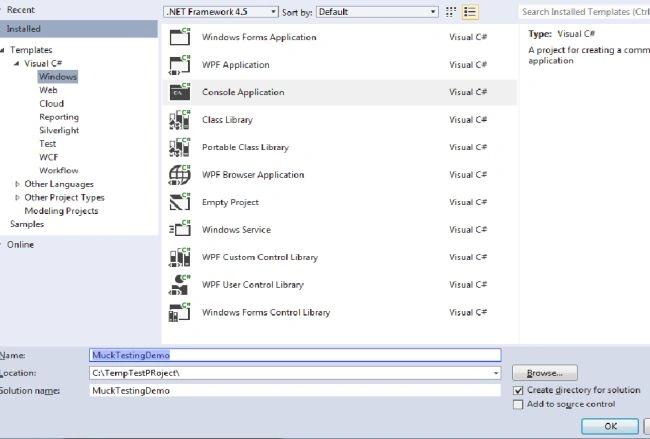Enable Add to source control checkbox
This screenshot has width=650, height=439.
(518, 404)
